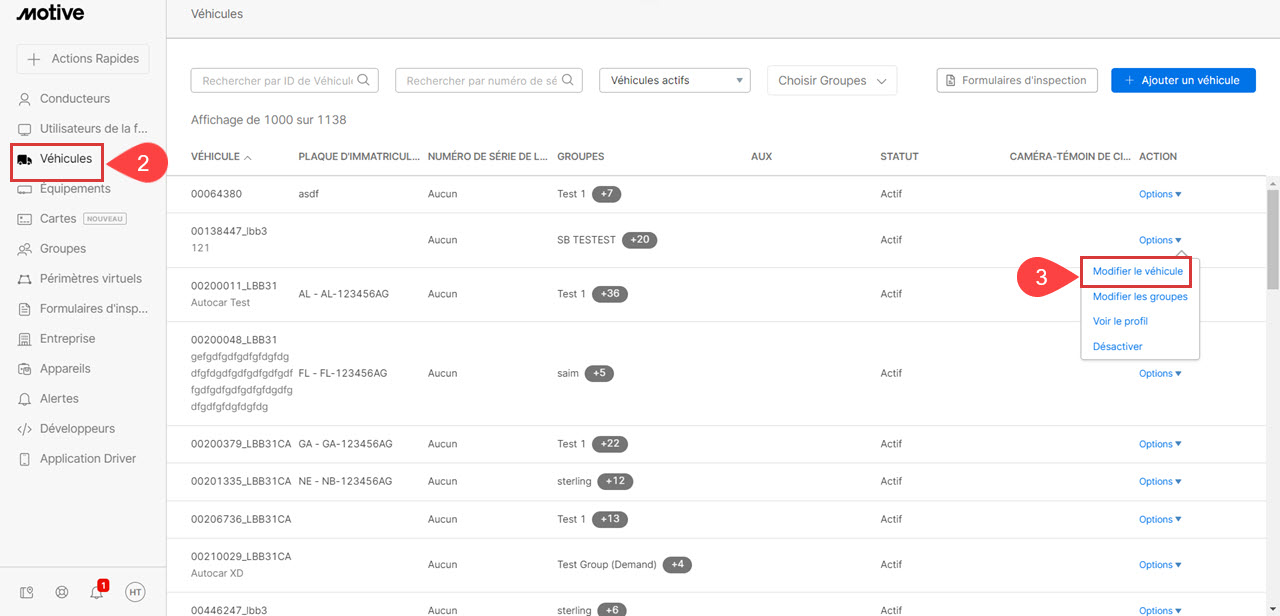Open the HT user avatar menu

coord(135,592)
